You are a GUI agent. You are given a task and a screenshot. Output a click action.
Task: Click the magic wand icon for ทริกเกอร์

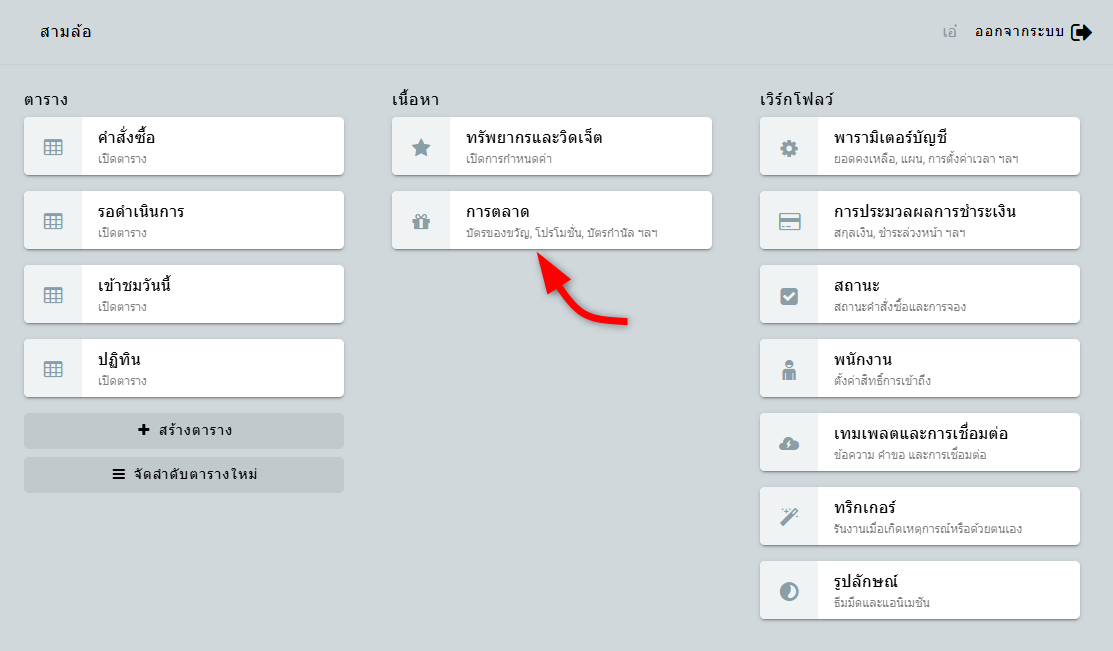789,517
